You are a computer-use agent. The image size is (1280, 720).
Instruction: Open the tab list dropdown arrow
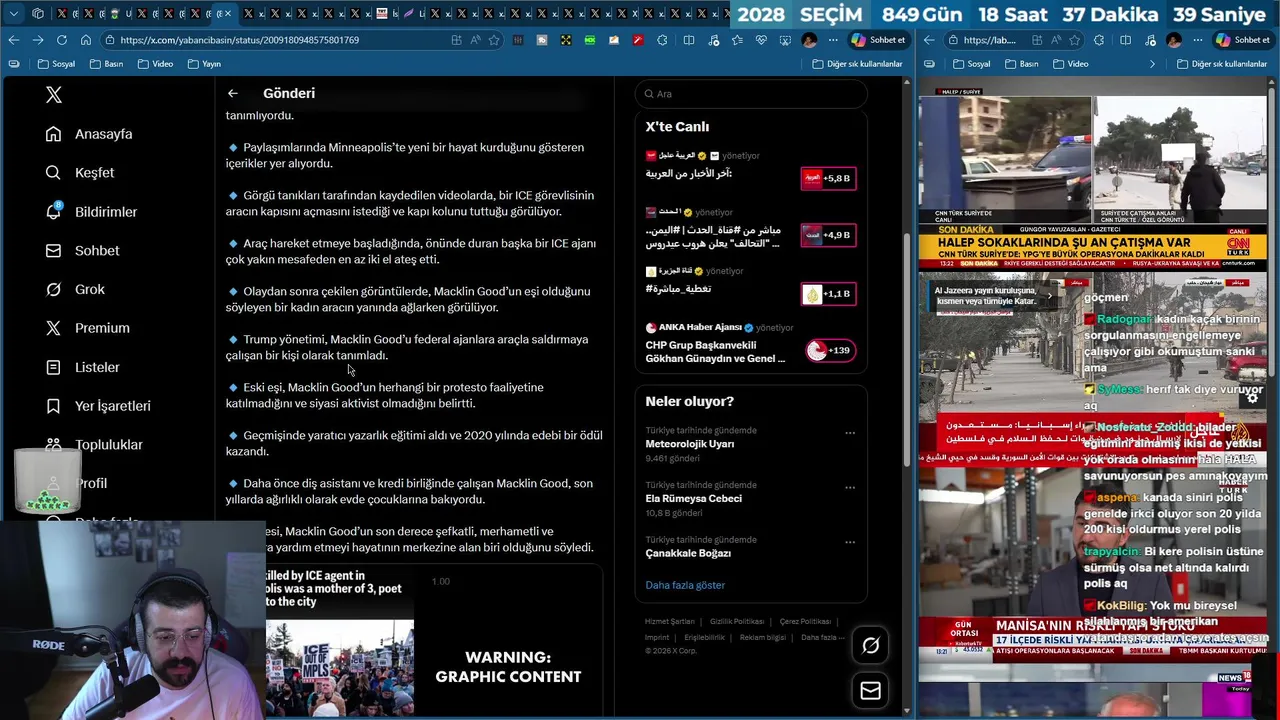pos(14,13)
